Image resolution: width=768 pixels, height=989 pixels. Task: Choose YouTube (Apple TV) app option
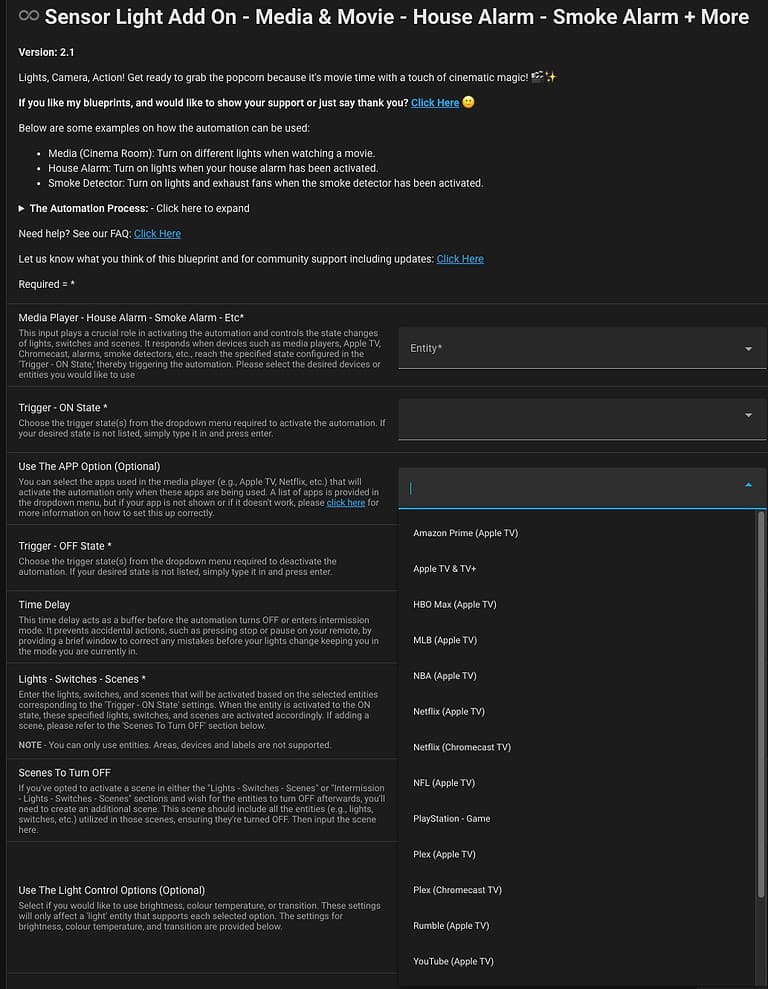tap(453, 961)
